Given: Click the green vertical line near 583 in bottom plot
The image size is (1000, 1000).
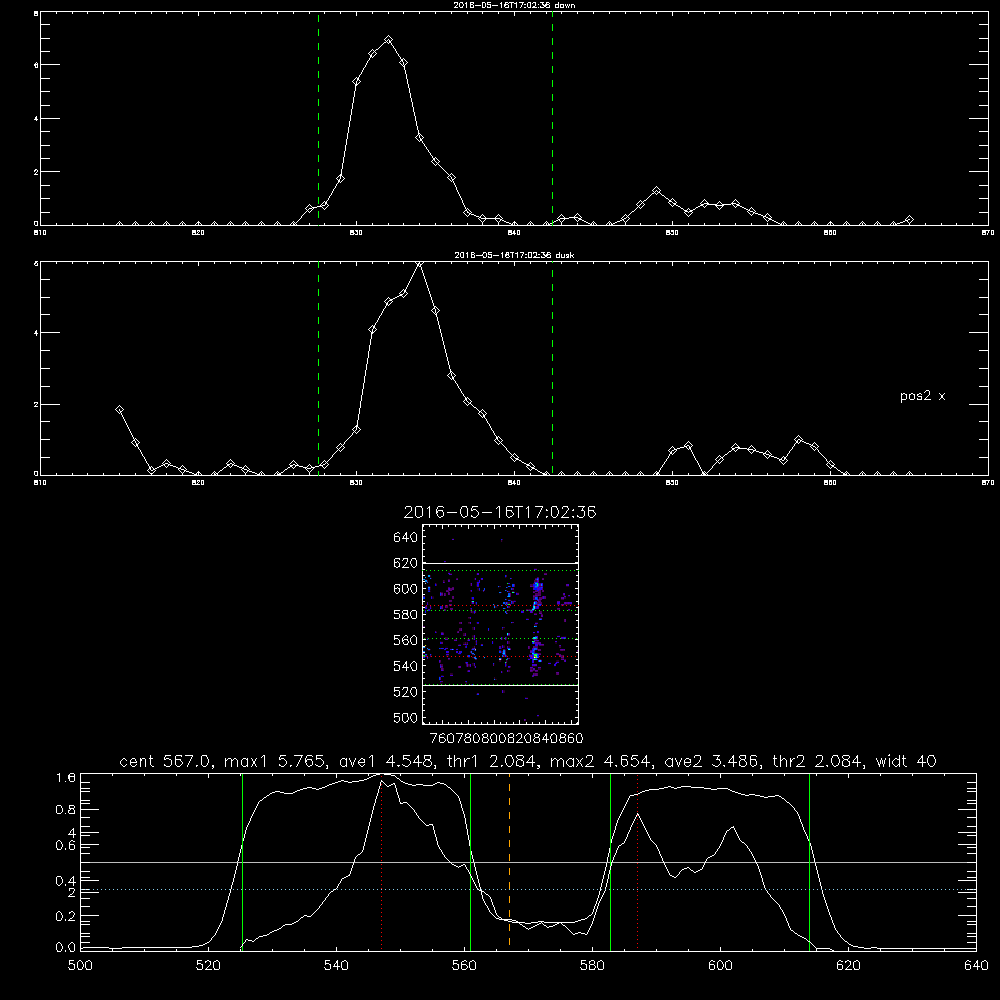Looking at the screenshot, I should tap(610, 862).
